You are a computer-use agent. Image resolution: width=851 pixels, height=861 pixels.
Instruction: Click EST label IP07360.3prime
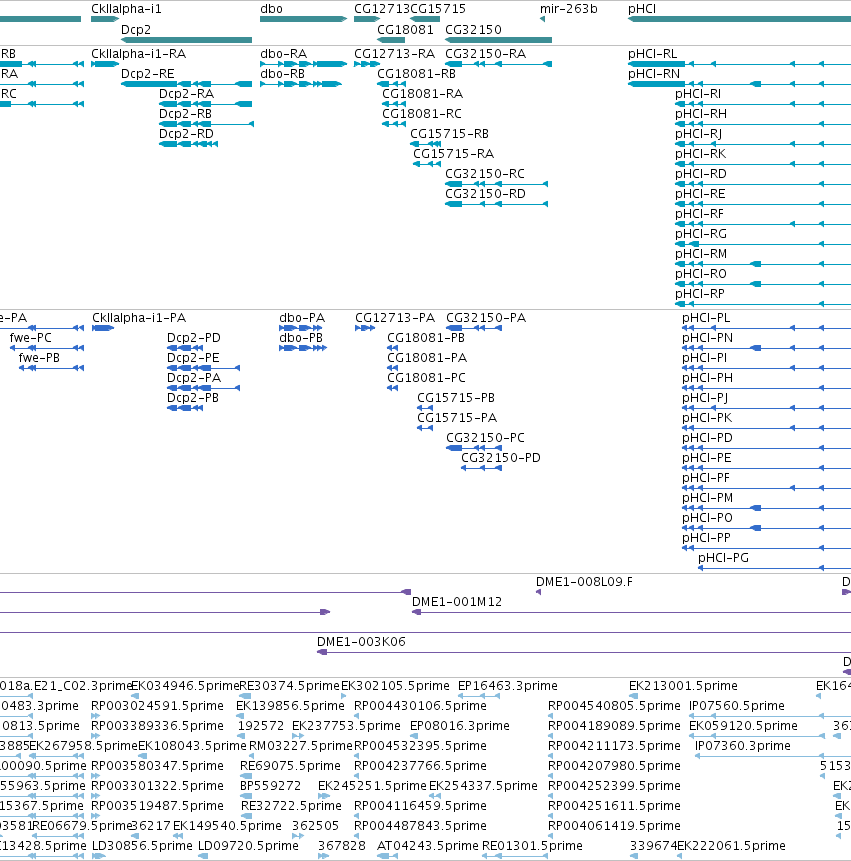click(x=743, y=746)
